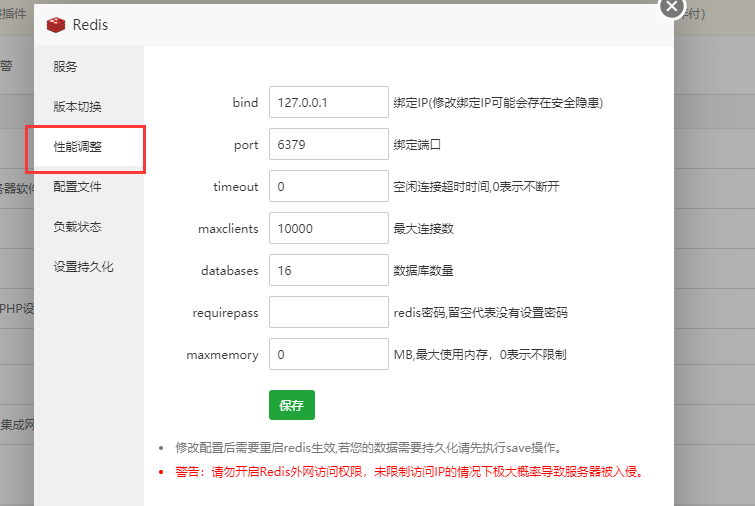The width and height of the screenshot is (755, 506).
Task: Click the hint 'MB,最大使用内存，0表示不限制'
Action: point(480,354)
